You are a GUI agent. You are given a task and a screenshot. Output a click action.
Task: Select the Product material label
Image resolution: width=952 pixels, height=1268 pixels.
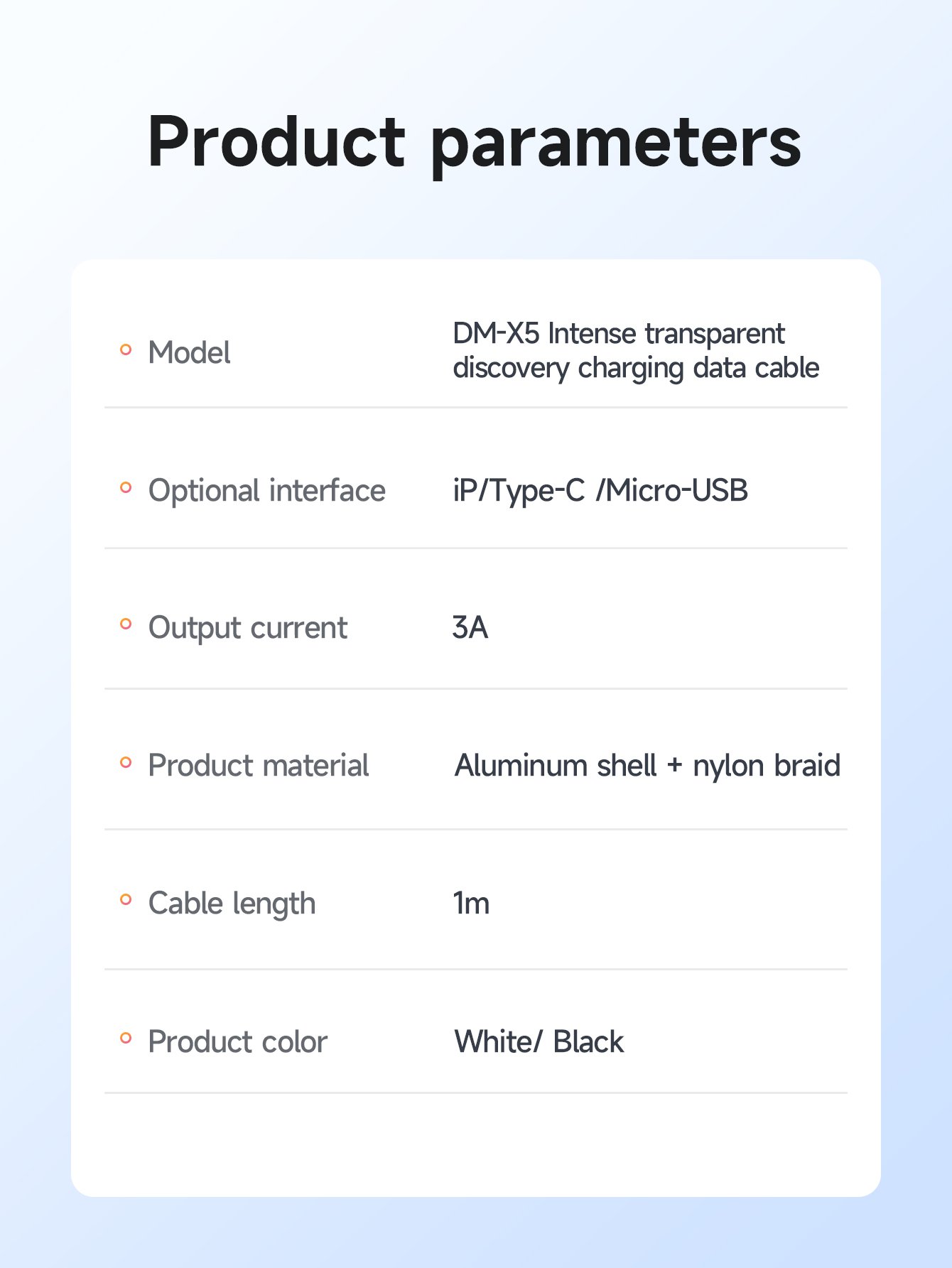259,766
